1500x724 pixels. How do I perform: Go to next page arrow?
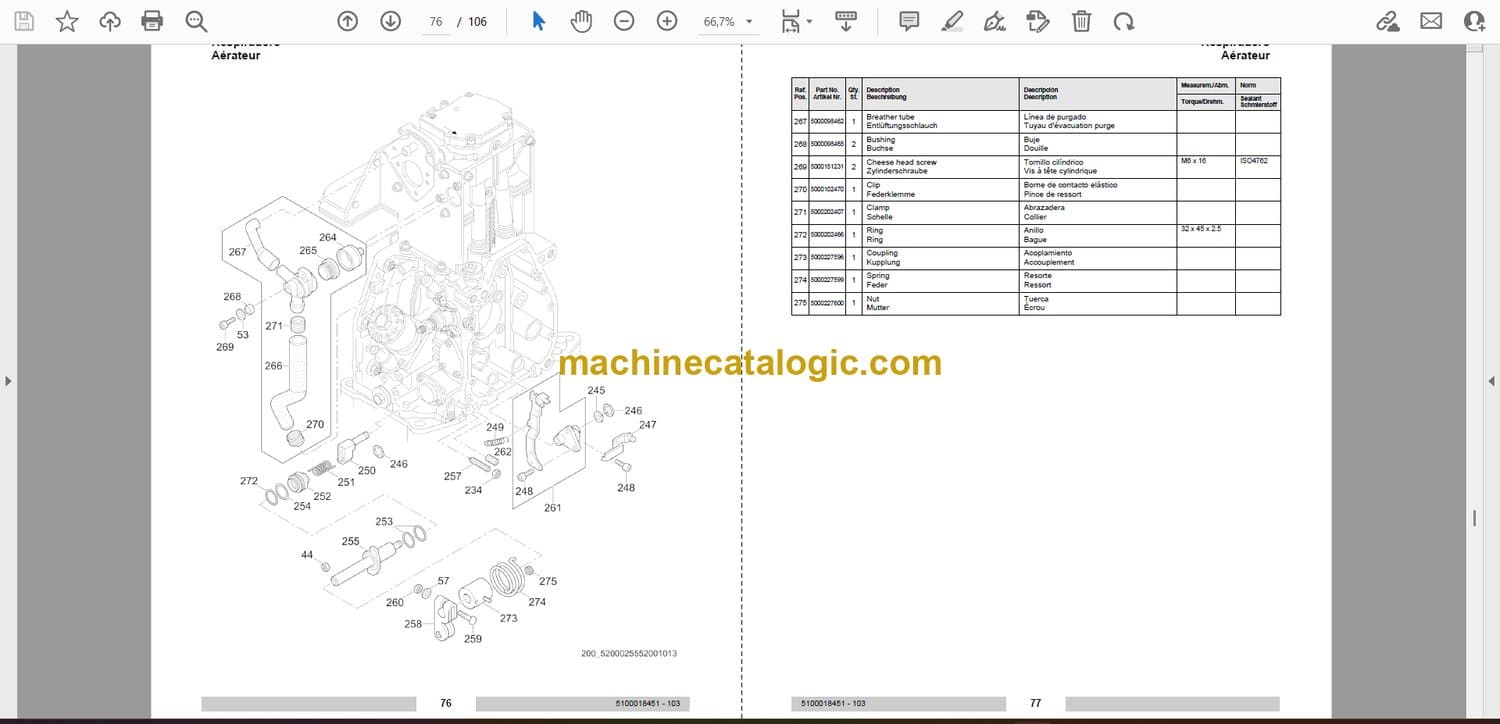(390, 21)
